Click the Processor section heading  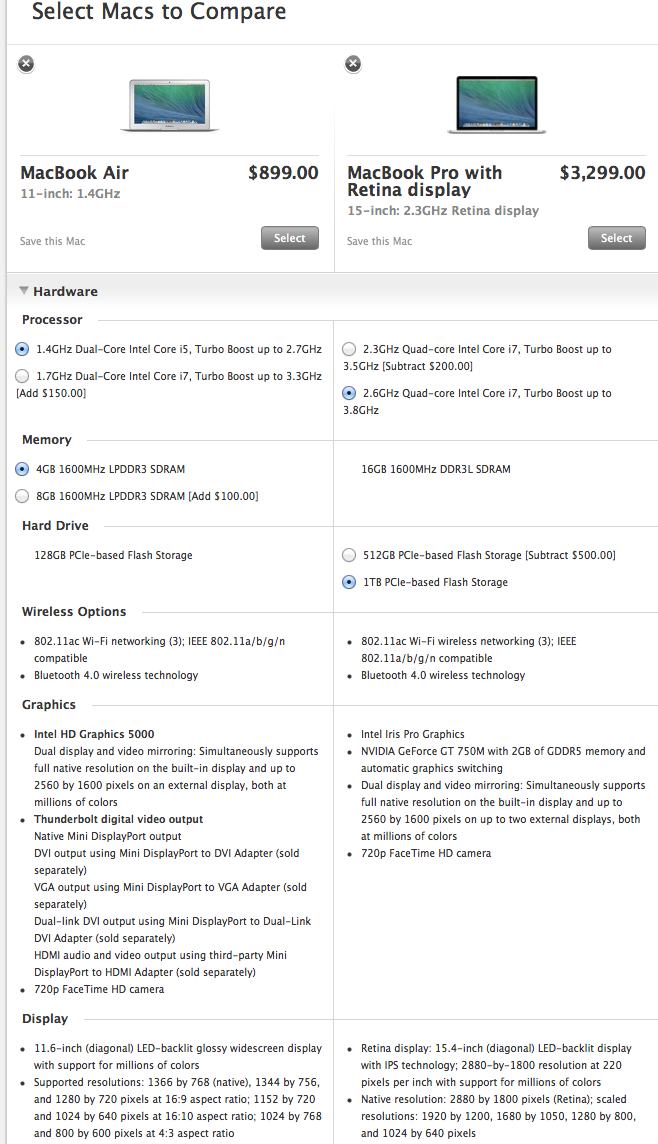(52, 320)
